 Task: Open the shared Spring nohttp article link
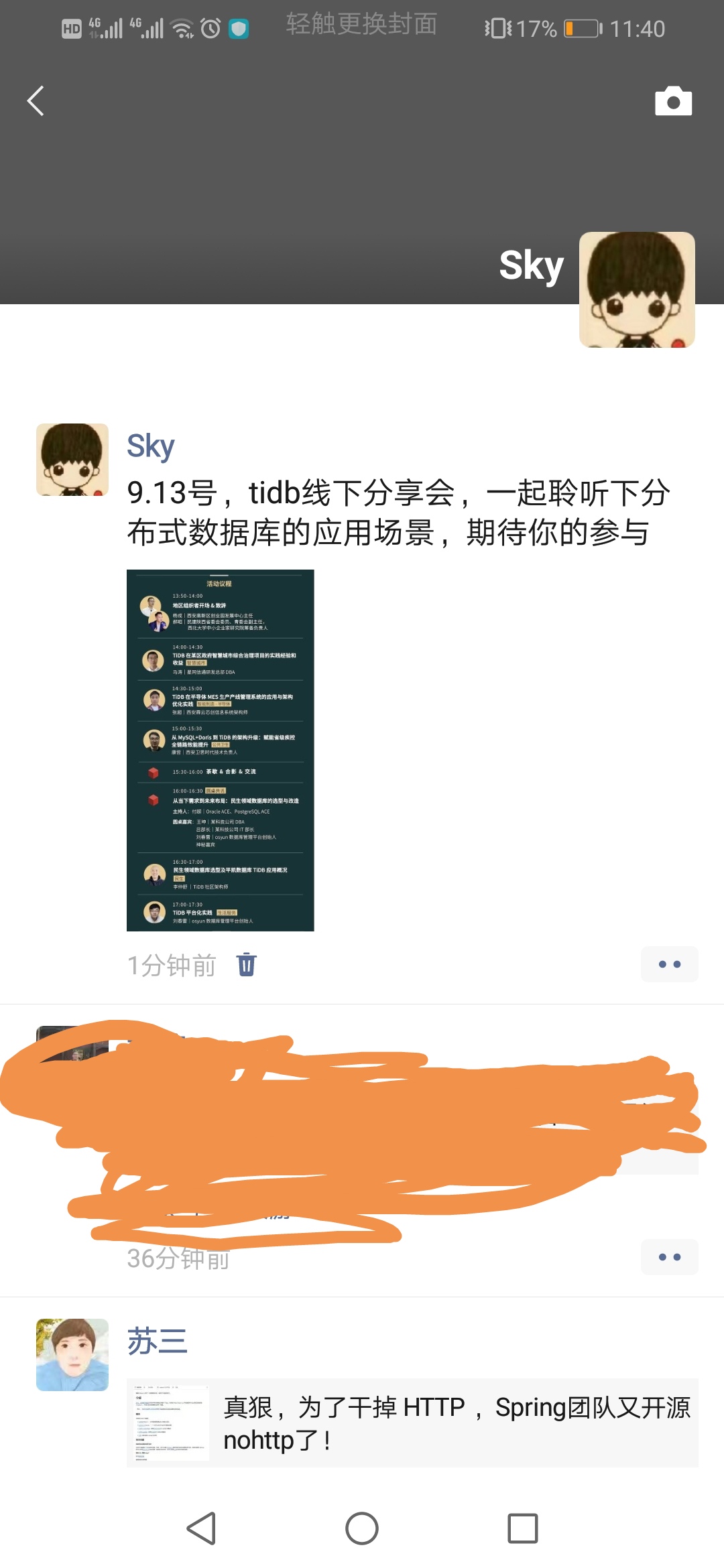[x=412, y=1423]
